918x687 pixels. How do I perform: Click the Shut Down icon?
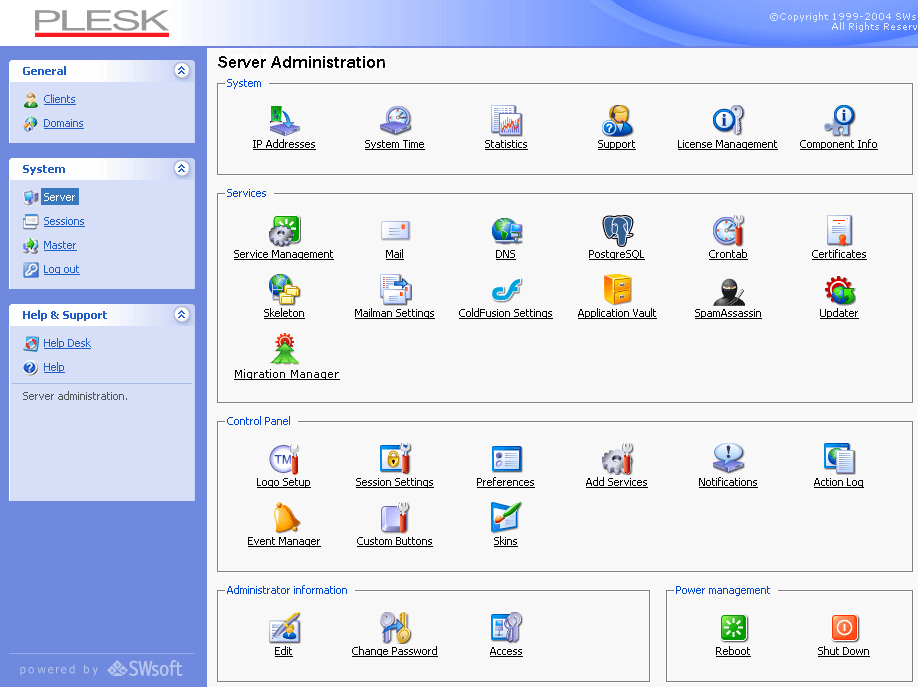[x=844, y=628]
